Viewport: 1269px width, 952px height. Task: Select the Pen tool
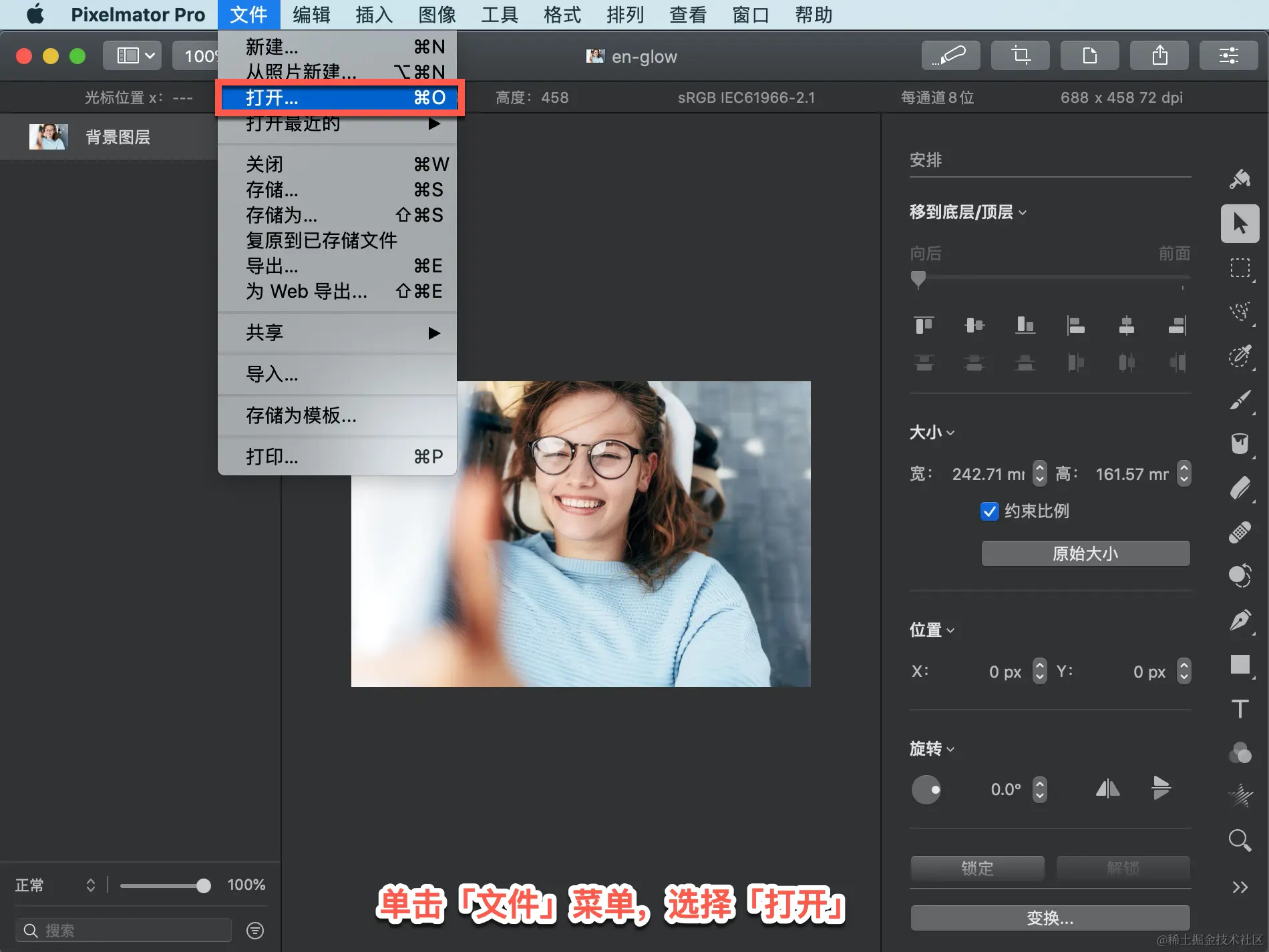pyautogui.click(x=1240, y=620)
